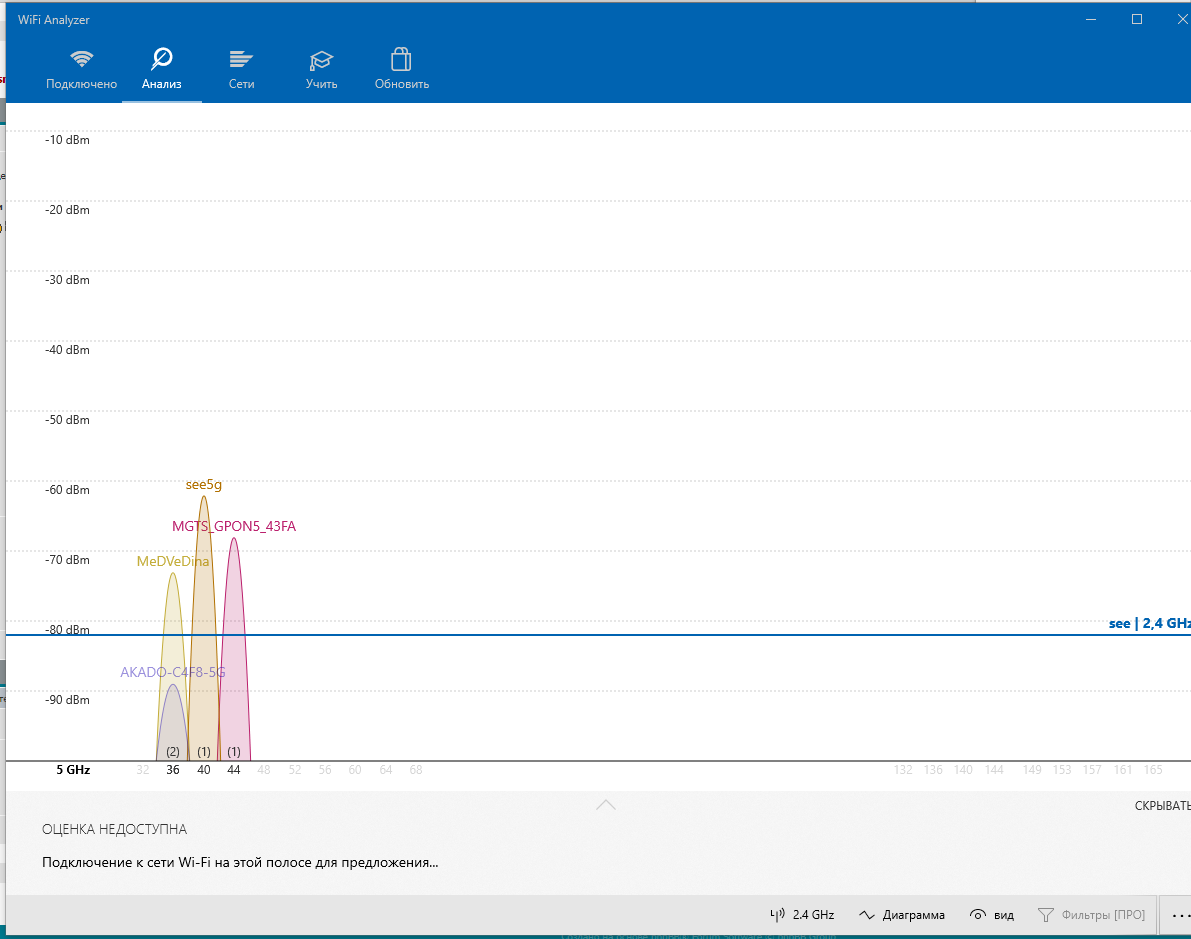
Task: Click the Фильтры [ПРО] funnel icon
Action: 1046,915
